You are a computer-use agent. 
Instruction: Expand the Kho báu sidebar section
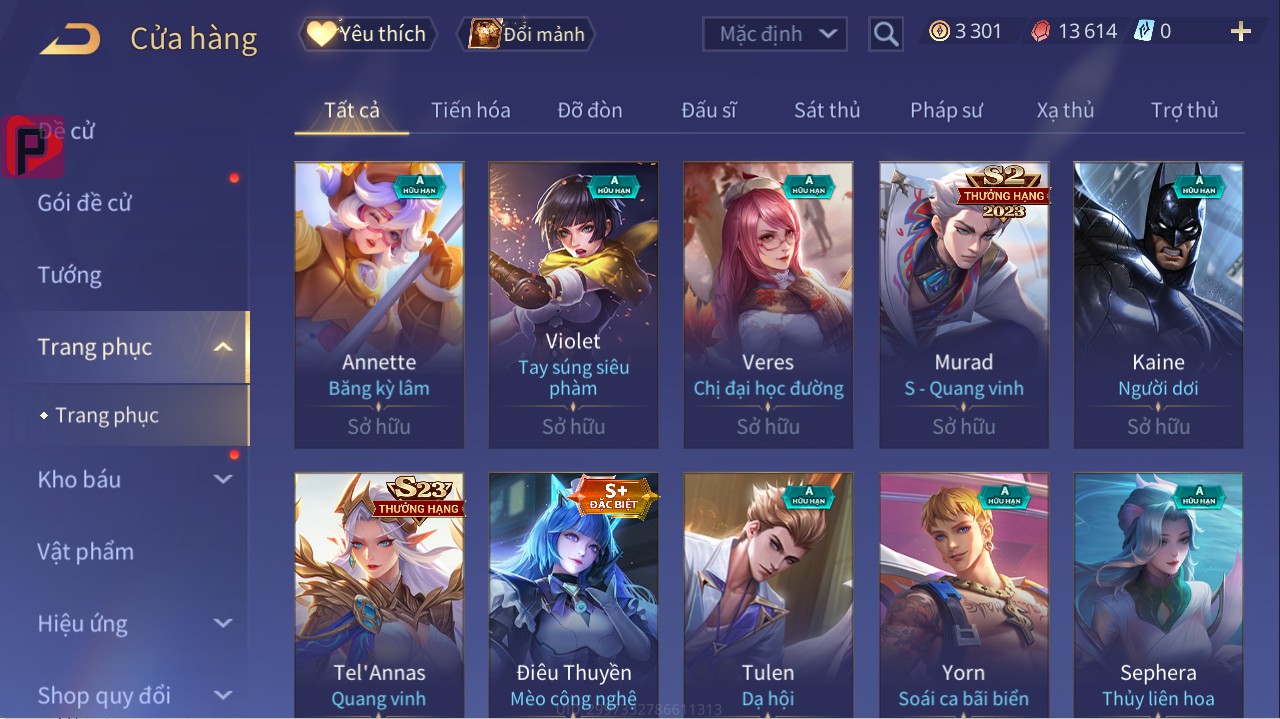(223, 479)
